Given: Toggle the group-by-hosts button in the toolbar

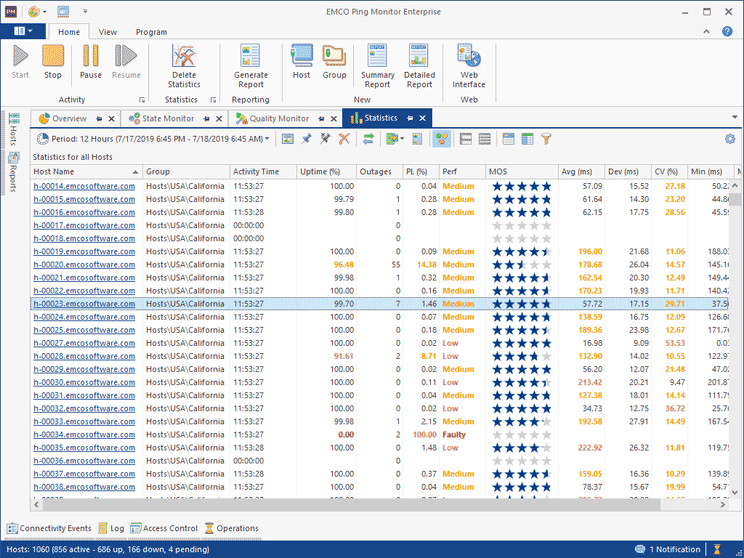Looking at the screenshot, I should tap(442, 139).
